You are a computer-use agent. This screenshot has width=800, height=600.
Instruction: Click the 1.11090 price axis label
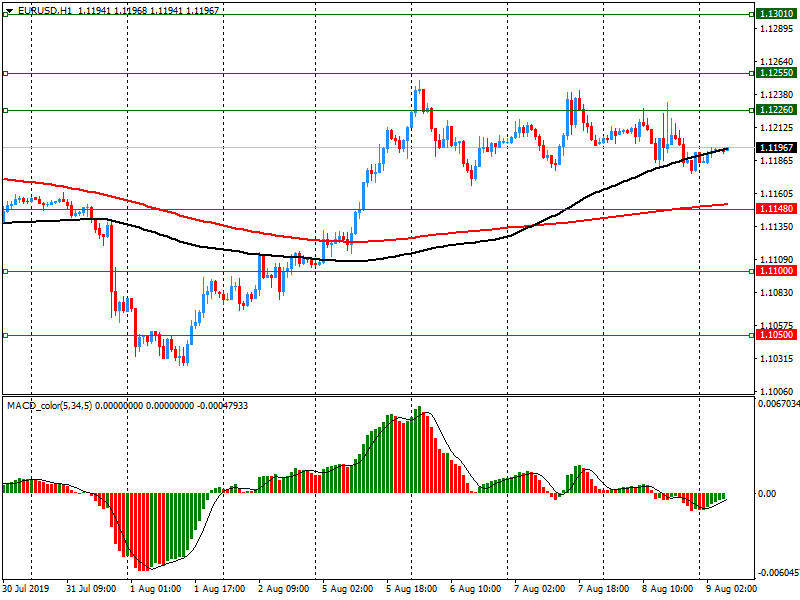(x=777, y=260)
